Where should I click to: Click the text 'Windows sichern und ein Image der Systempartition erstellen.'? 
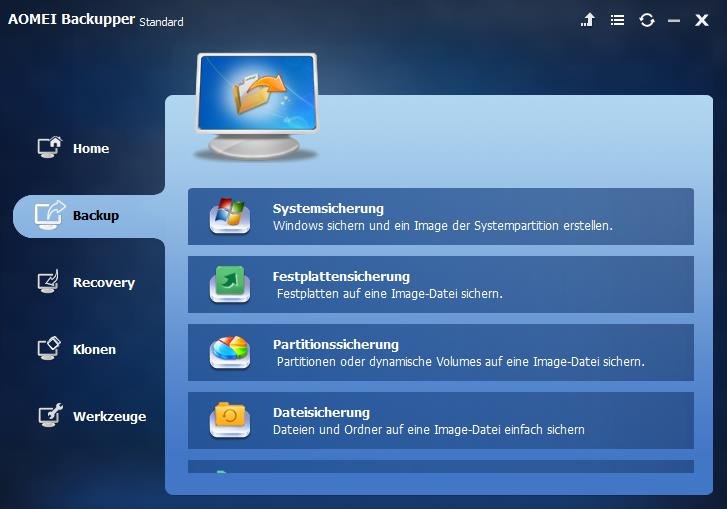click(443, 226)
